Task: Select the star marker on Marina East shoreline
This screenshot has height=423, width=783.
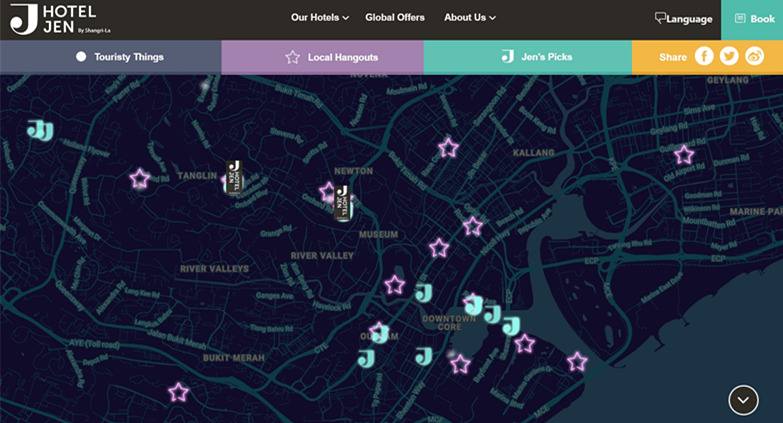Action: [577, 361]
